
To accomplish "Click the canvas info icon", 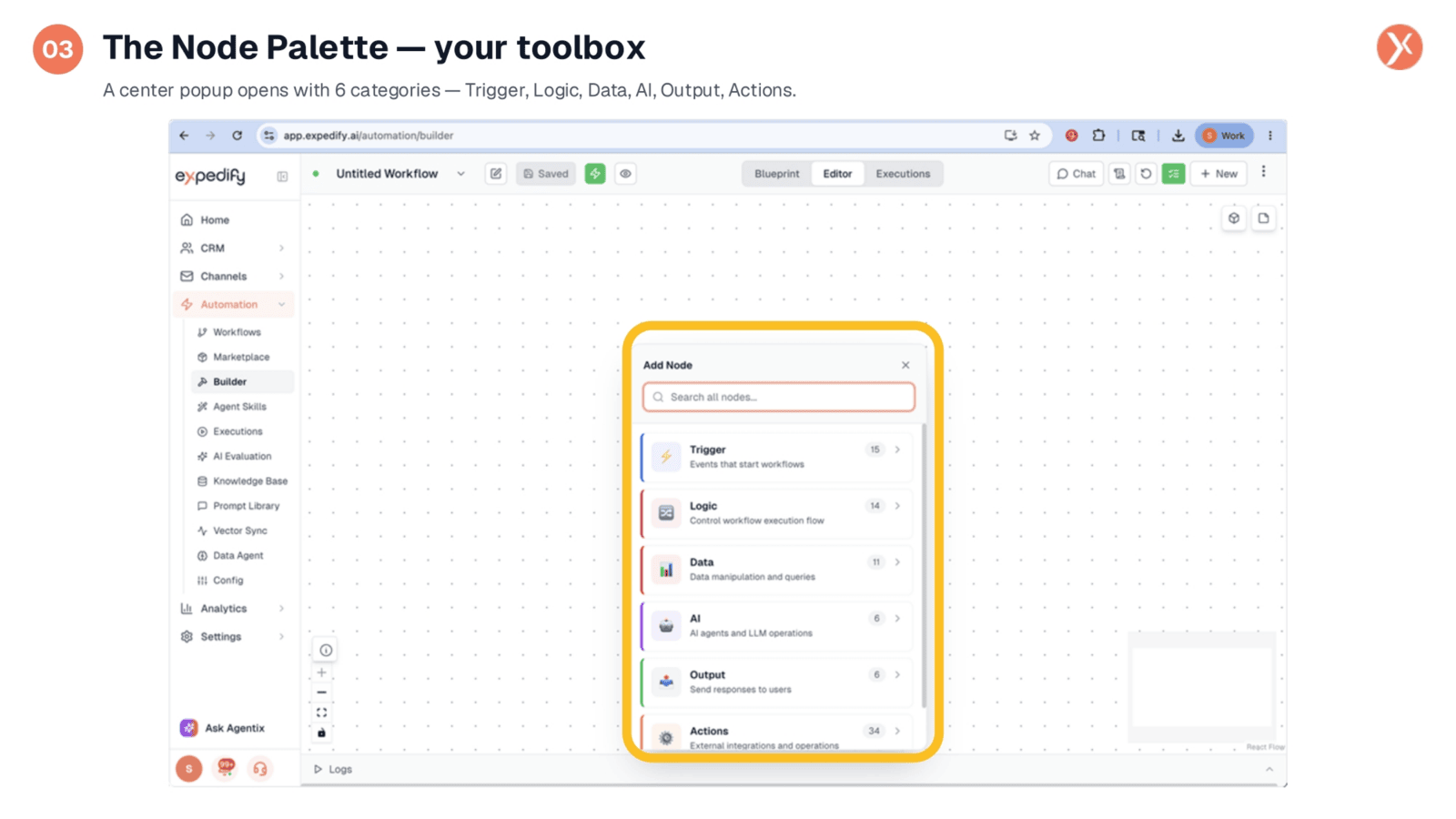I will [326, 650].
